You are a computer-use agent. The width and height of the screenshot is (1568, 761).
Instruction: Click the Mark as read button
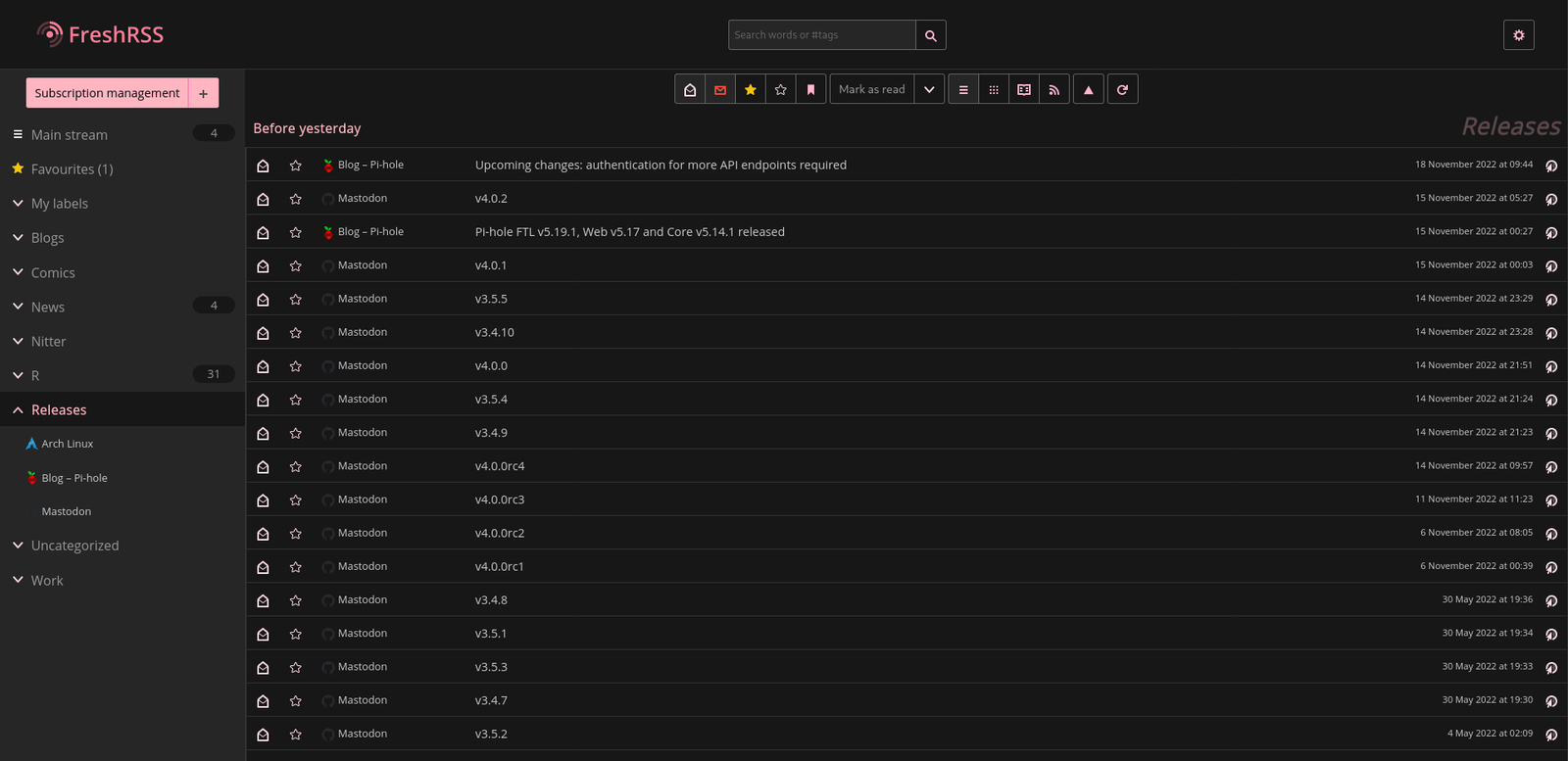coord(871,90)
